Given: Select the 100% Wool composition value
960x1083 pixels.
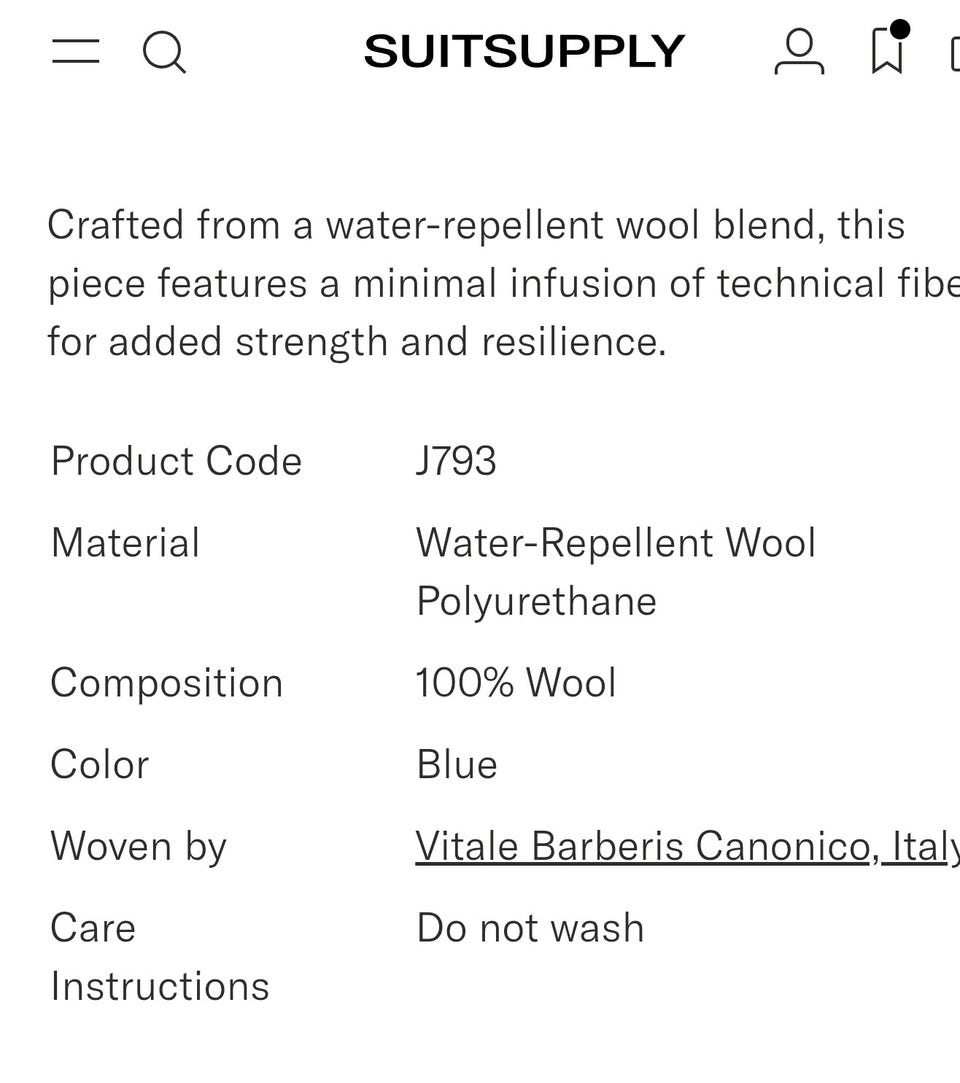Looking at the screenshot, I should pos(516,683).
